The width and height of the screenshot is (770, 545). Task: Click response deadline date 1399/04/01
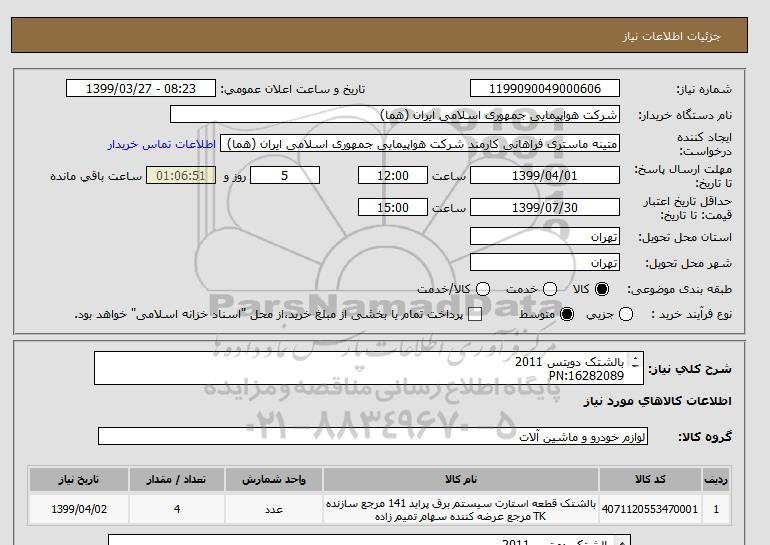pyautogui.click(x=545, y=175)
